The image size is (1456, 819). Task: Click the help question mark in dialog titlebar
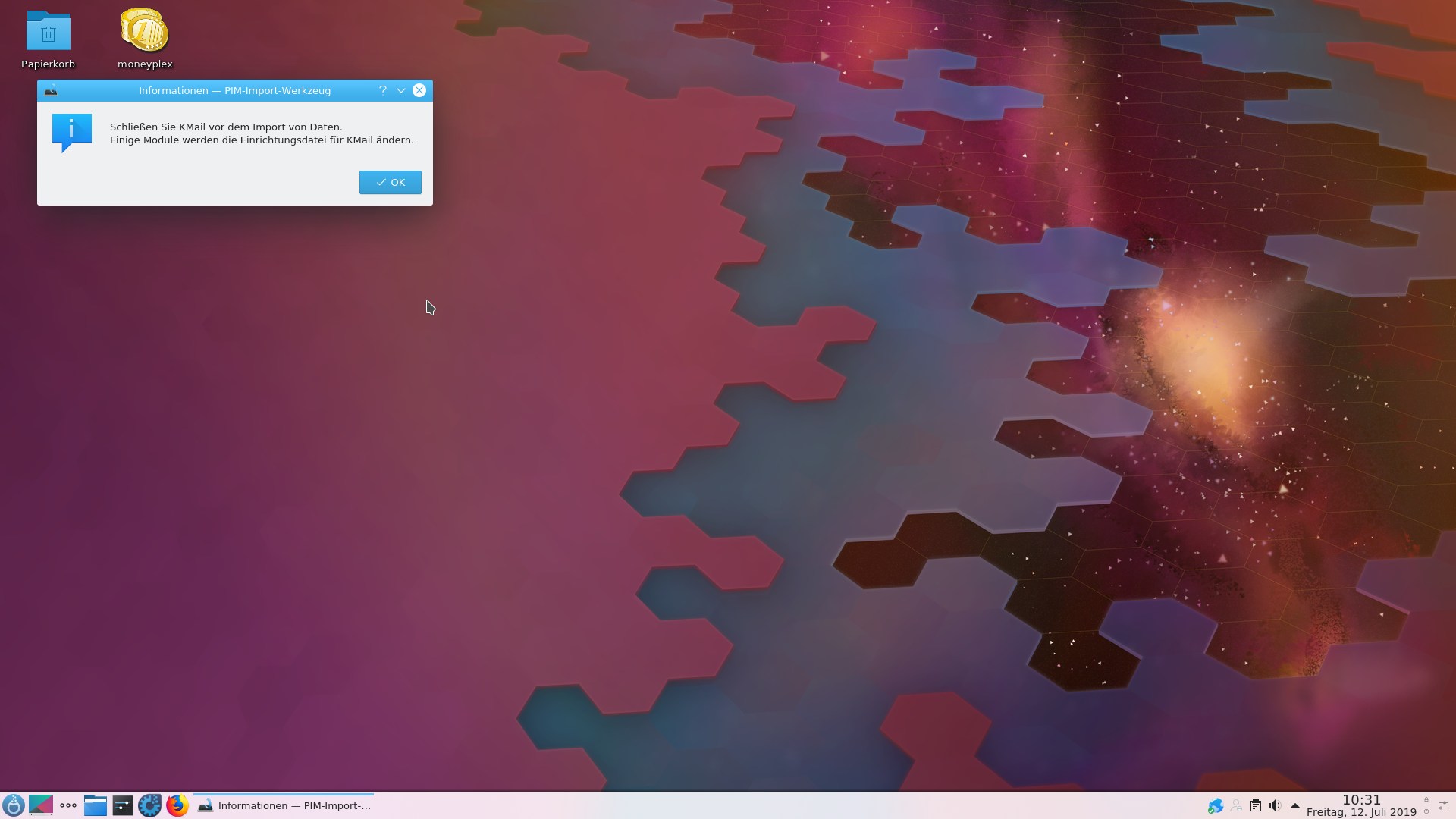(x=383, y=90)
